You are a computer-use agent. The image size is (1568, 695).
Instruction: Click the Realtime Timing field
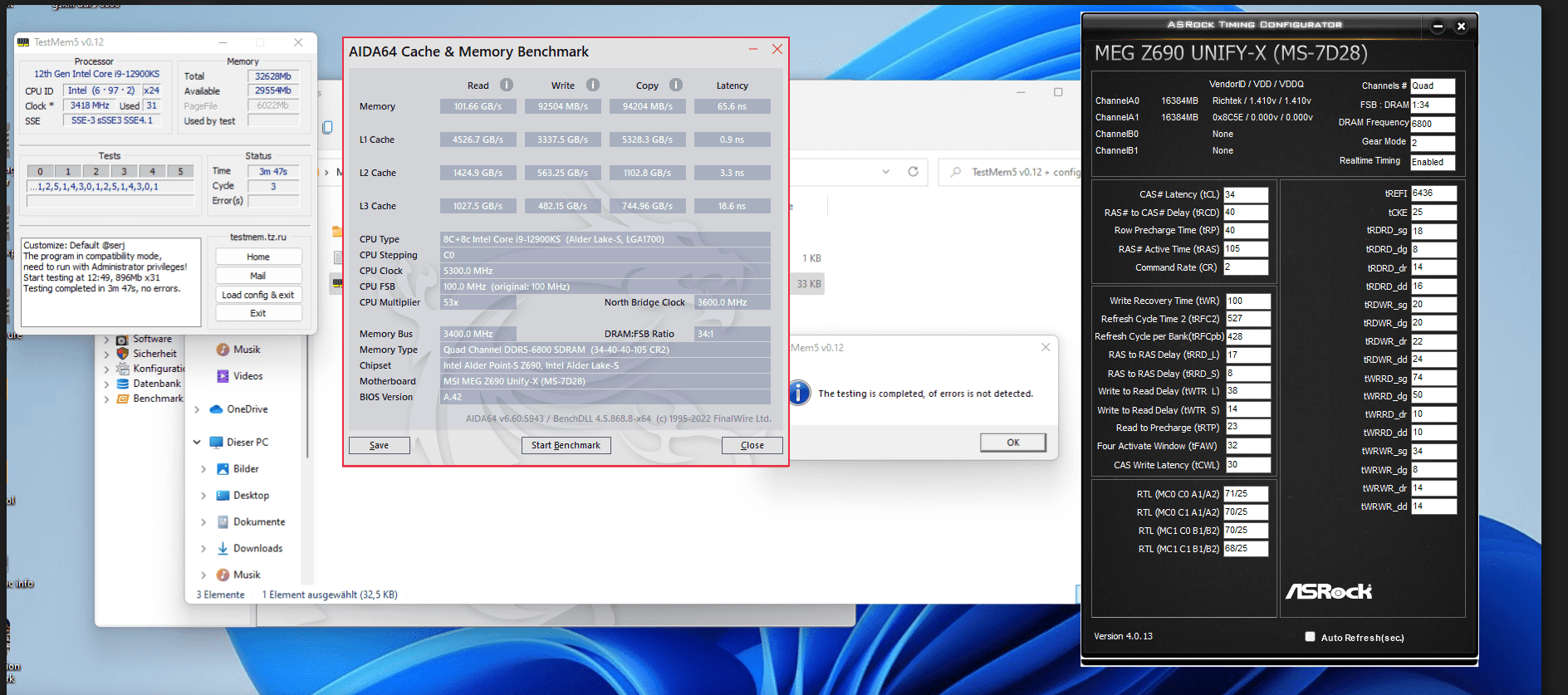[1433, 163]
